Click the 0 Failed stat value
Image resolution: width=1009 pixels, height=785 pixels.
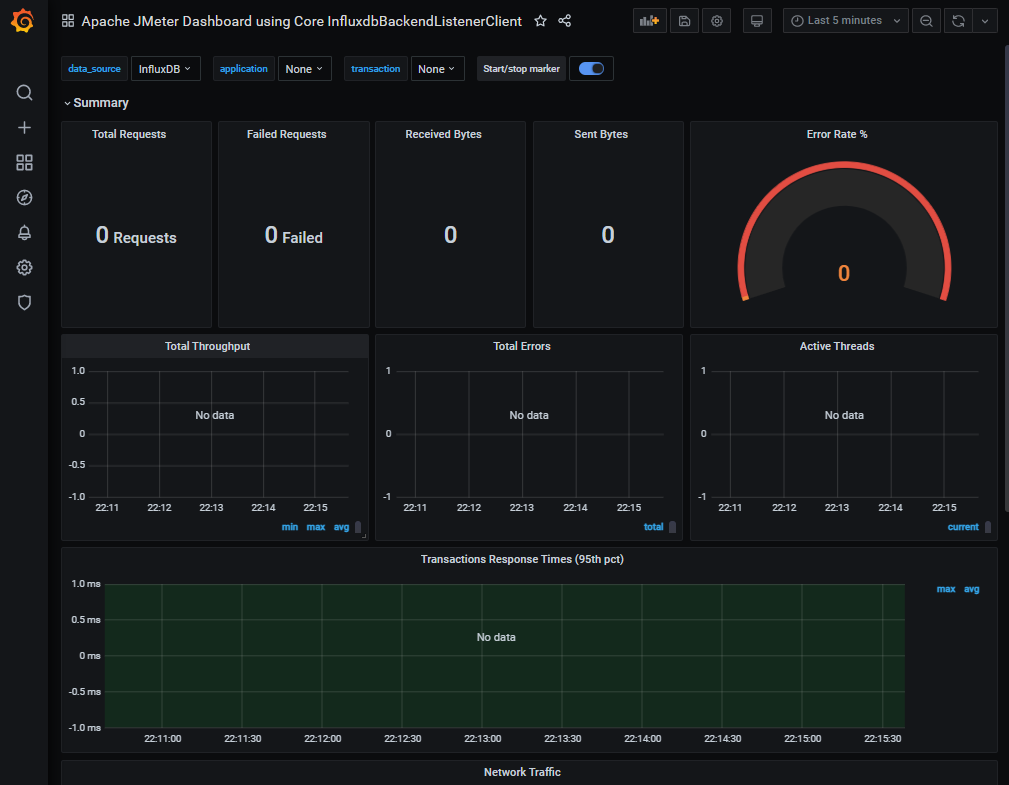[x=293, y=236]
